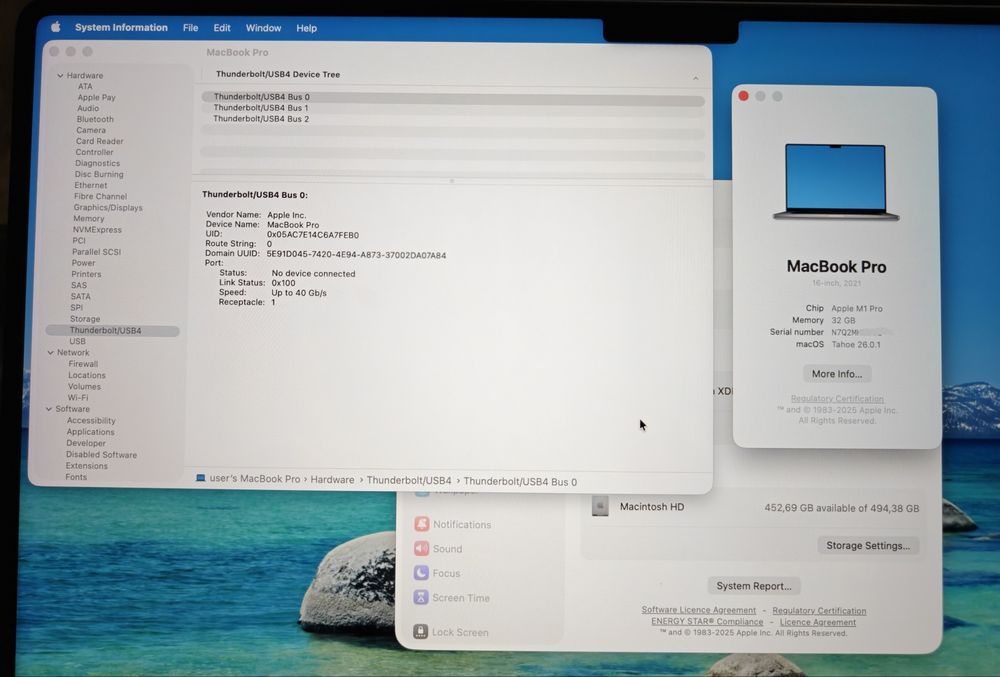Open Lock Screen in System Settings sidebar

(451, 632)
